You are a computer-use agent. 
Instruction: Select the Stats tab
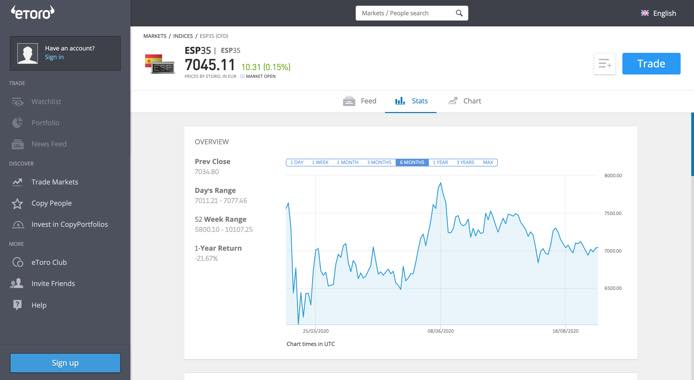411,101
